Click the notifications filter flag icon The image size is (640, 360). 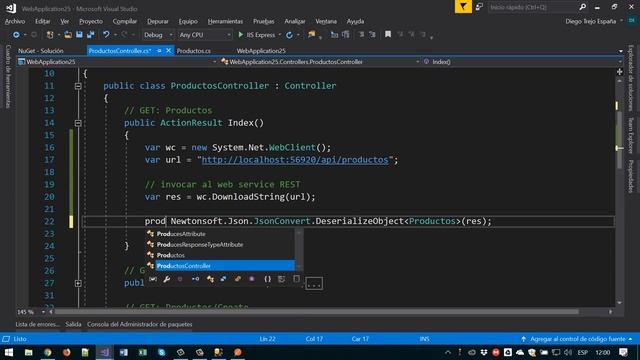click(x=463, y=7)
